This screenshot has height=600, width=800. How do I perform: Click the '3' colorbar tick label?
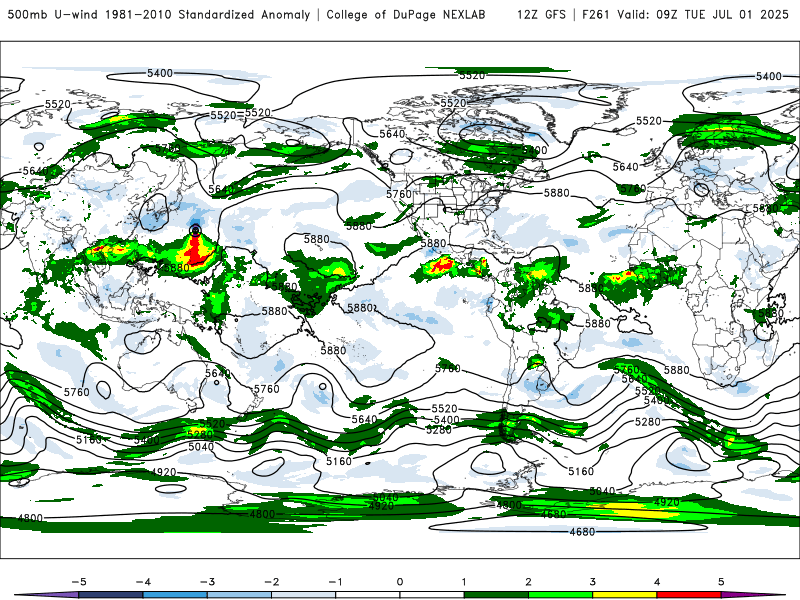coord(592,582)
